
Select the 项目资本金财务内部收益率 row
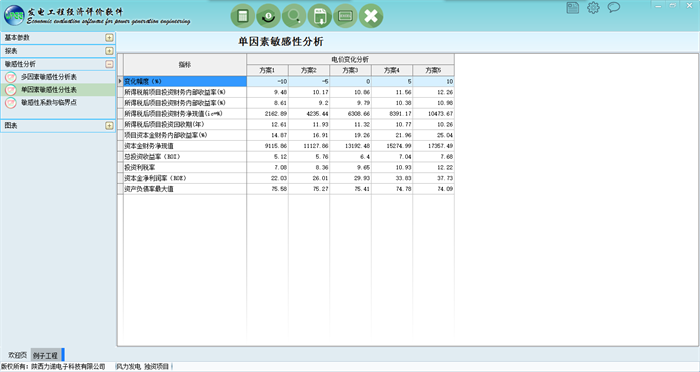point(185,135)
